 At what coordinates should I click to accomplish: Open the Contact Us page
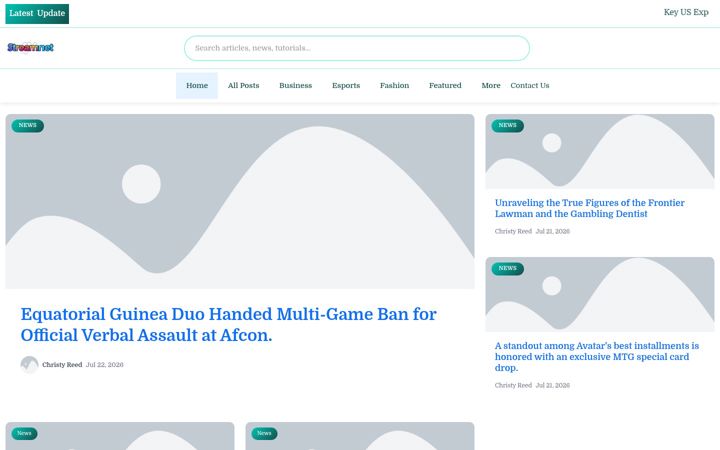529,85
